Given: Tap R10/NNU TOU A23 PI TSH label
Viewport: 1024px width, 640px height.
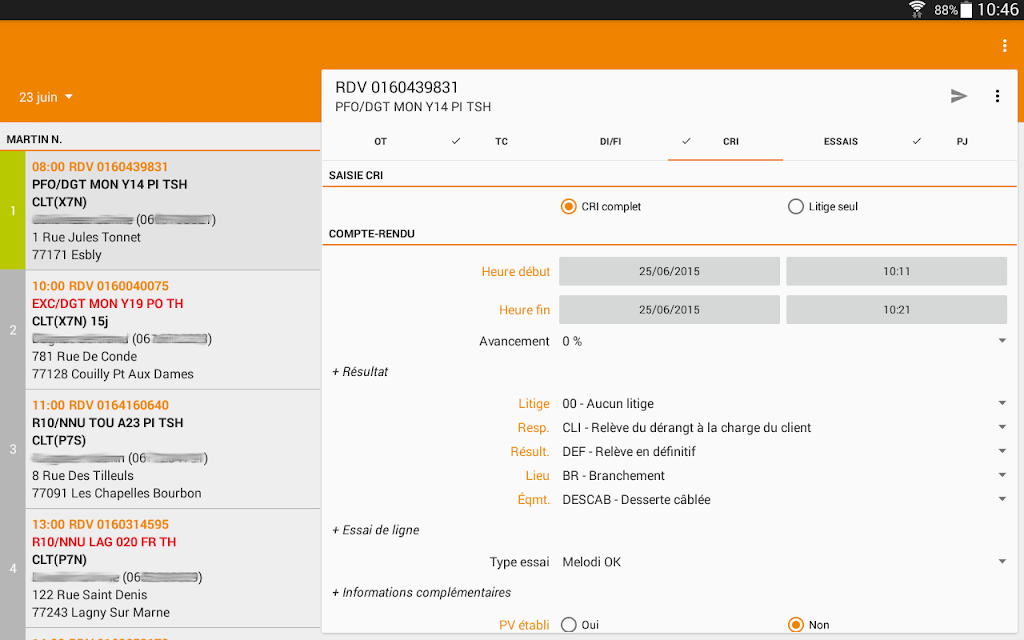Looking at the screenshot, I should tap(108, 423).
